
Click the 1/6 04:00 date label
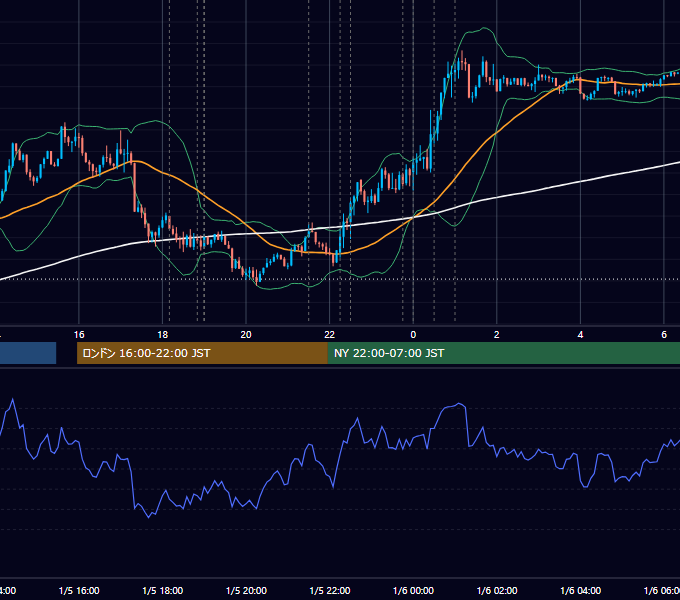[581, 590]
